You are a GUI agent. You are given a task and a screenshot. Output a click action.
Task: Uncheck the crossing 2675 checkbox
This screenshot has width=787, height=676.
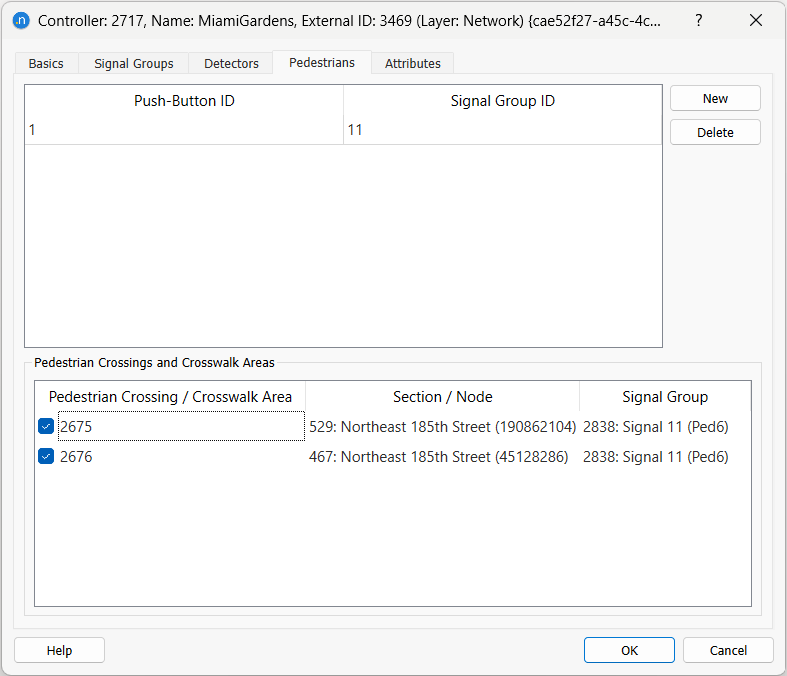pyautogui.click(x=46, y=427)
